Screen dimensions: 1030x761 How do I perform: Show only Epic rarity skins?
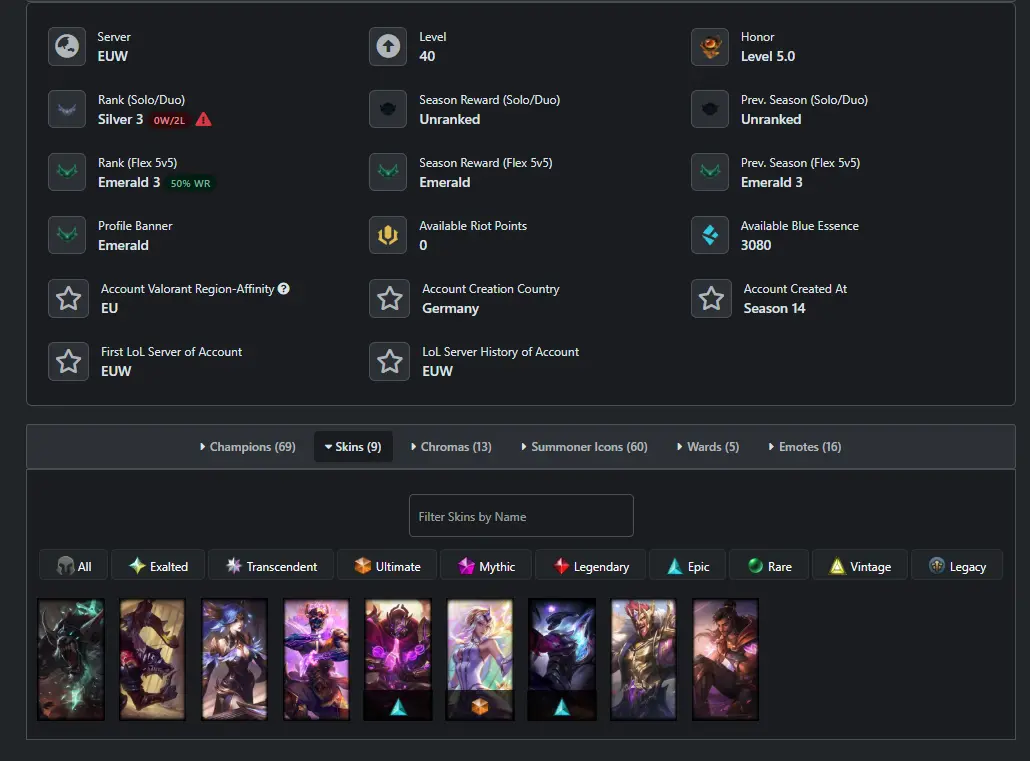pos(688,566)
